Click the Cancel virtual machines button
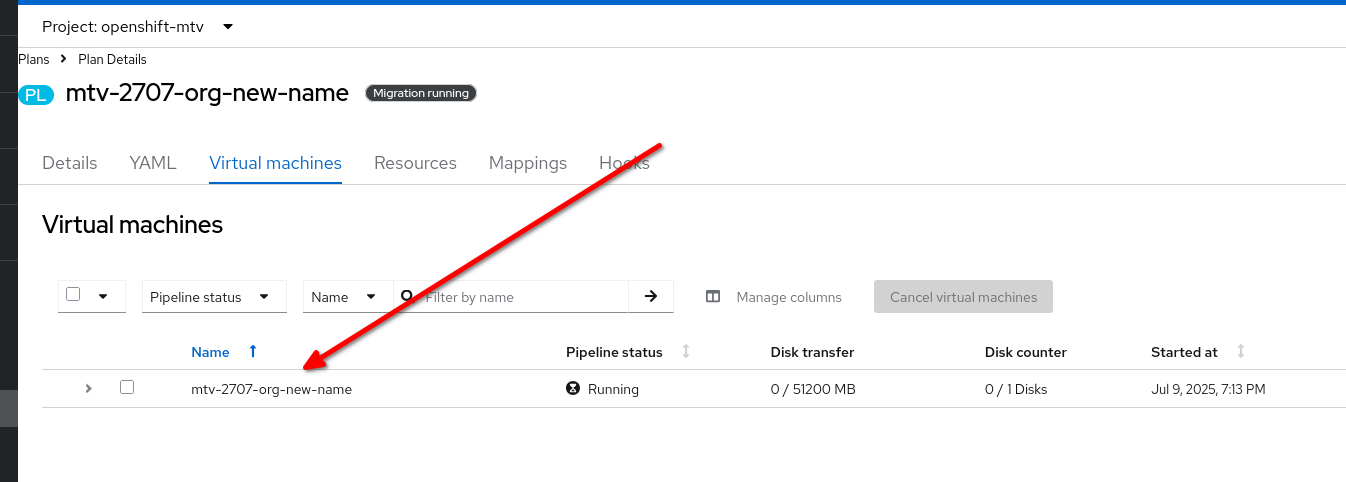Image resolution: width=1346 pixels, height=482 pixels. point(963,297)
